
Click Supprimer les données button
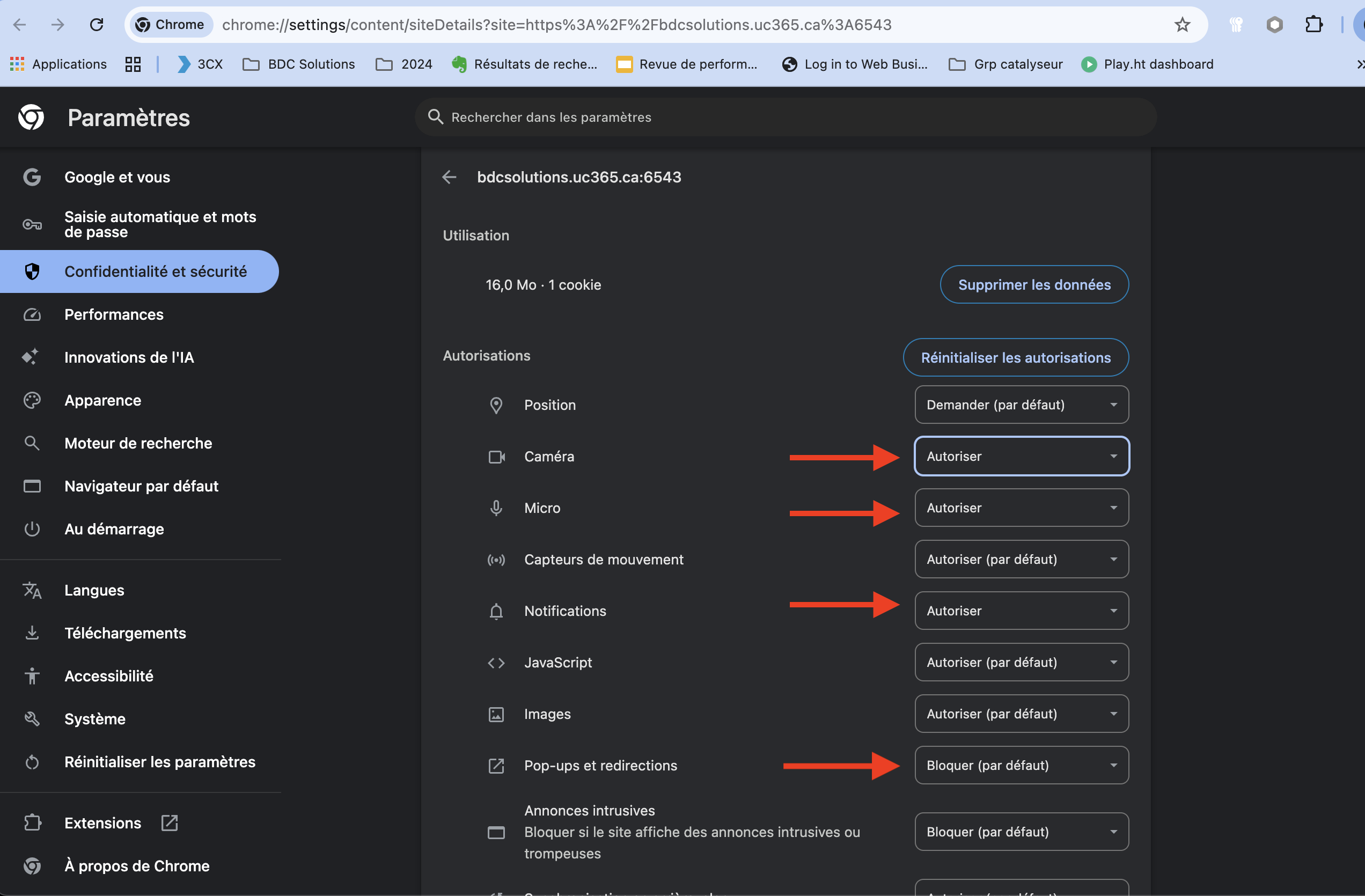coord(1033,285)
